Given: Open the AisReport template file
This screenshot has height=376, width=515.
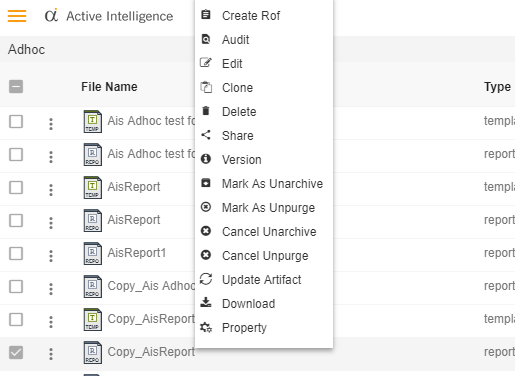Looking at the screenshot, I should point(133,187).
